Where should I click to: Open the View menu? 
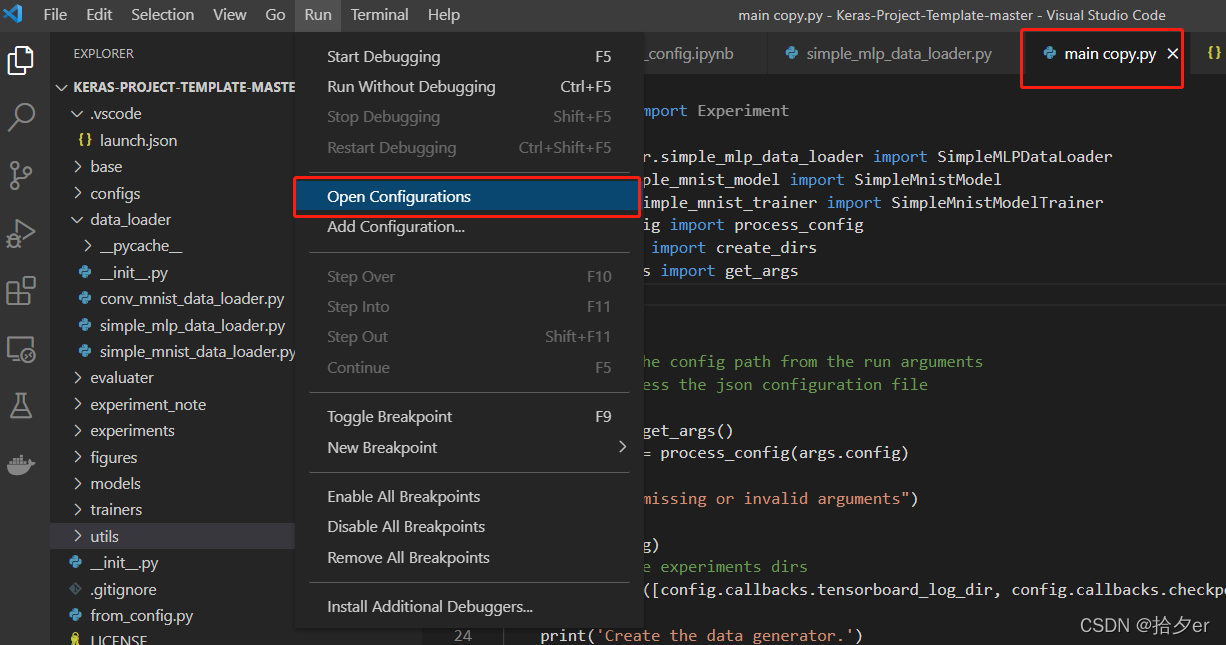pos(230,14)
